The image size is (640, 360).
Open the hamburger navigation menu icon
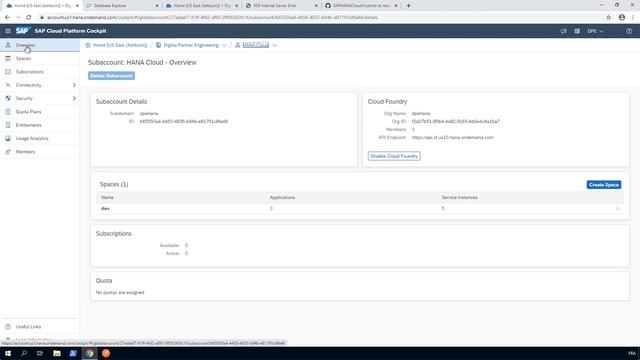coord(8,31)
